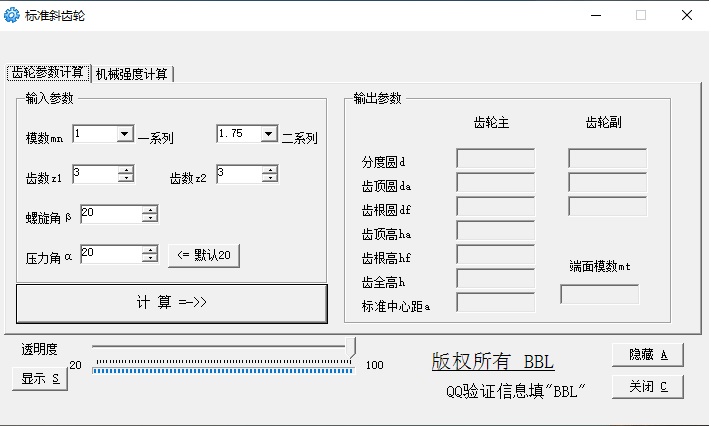Increase 螺旋角β with the up arrow
This screenshot has width=711, height=426.
[150, 210]
